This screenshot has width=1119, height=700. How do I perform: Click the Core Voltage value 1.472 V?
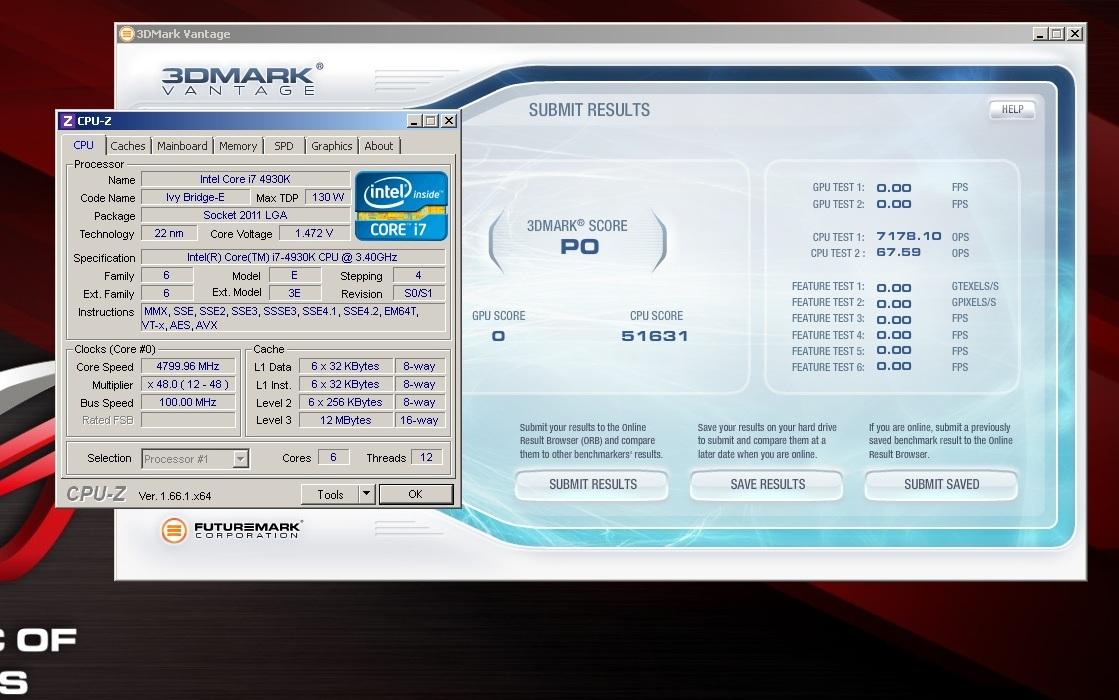click(x=314, y=233)
